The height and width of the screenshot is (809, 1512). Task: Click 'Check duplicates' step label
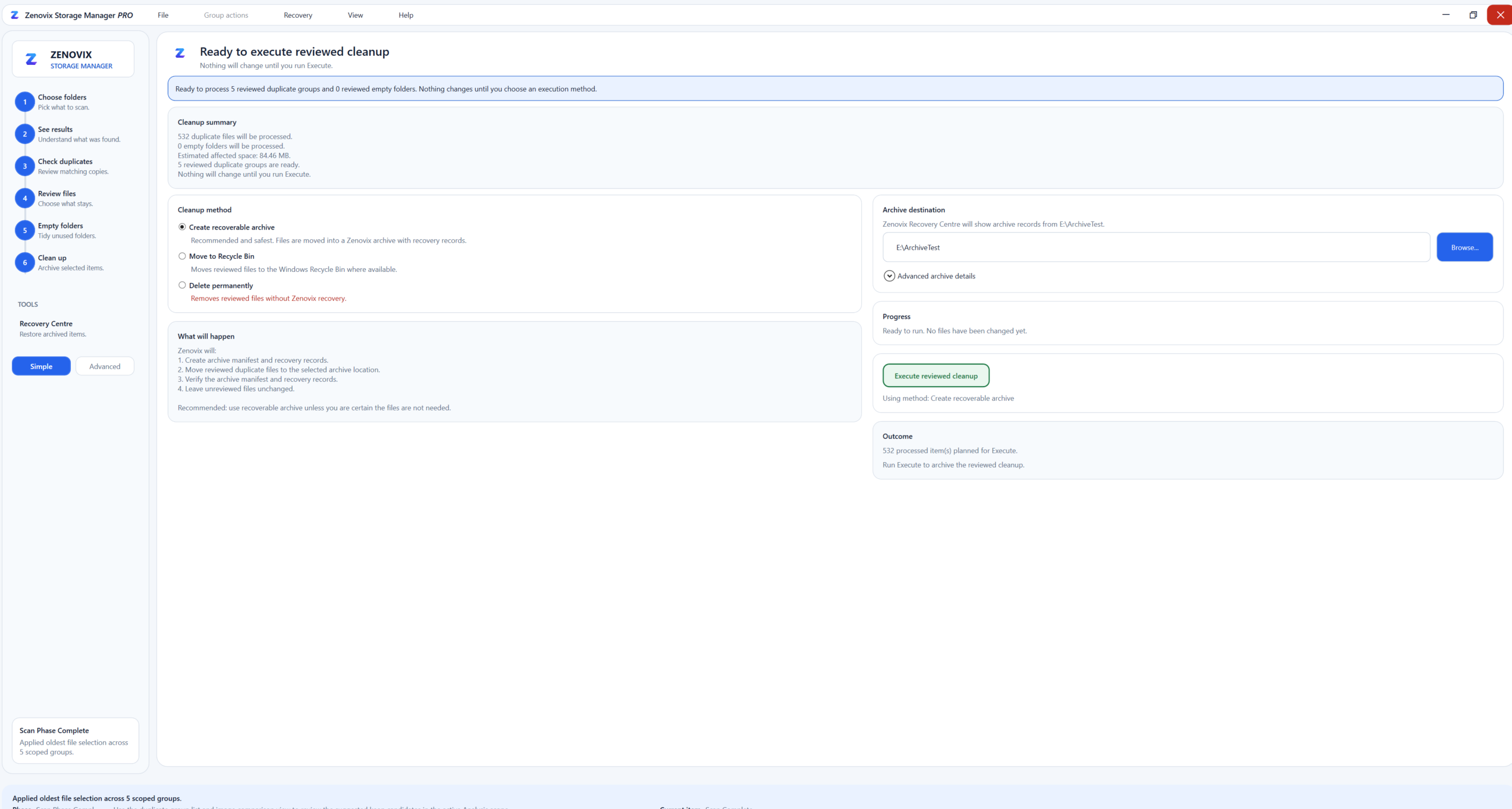(x=65, y=161)
